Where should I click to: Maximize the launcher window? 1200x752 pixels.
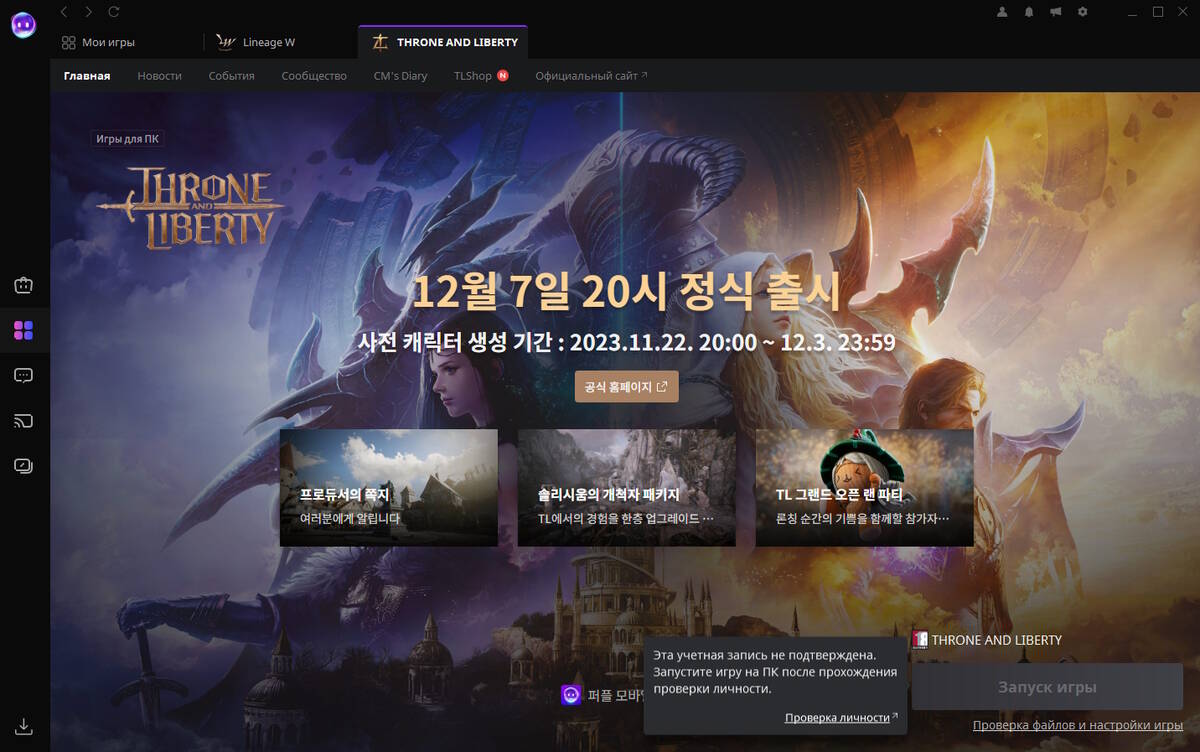point(1158,12)
